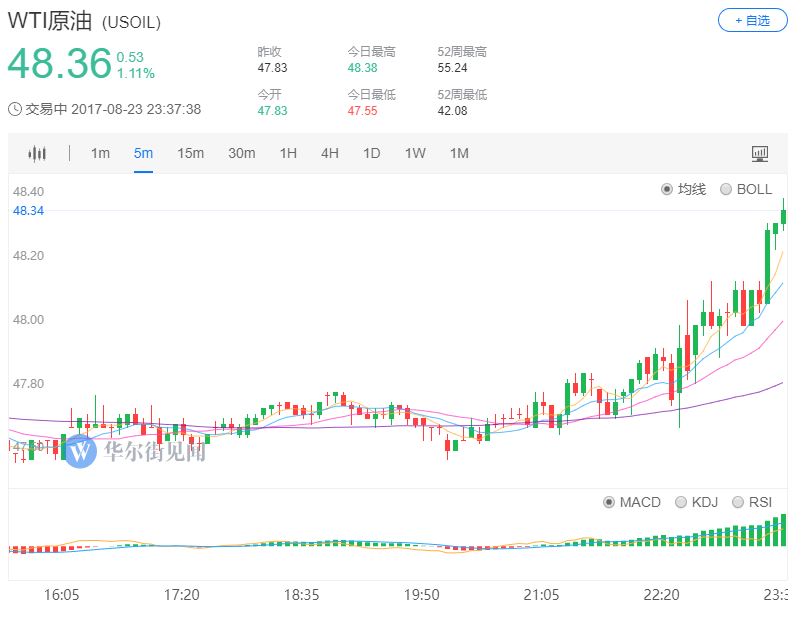This screenshot has width=801, height=617.
Task: Click the 52周最低 value 42.08
Action: (x=452, y=110)
